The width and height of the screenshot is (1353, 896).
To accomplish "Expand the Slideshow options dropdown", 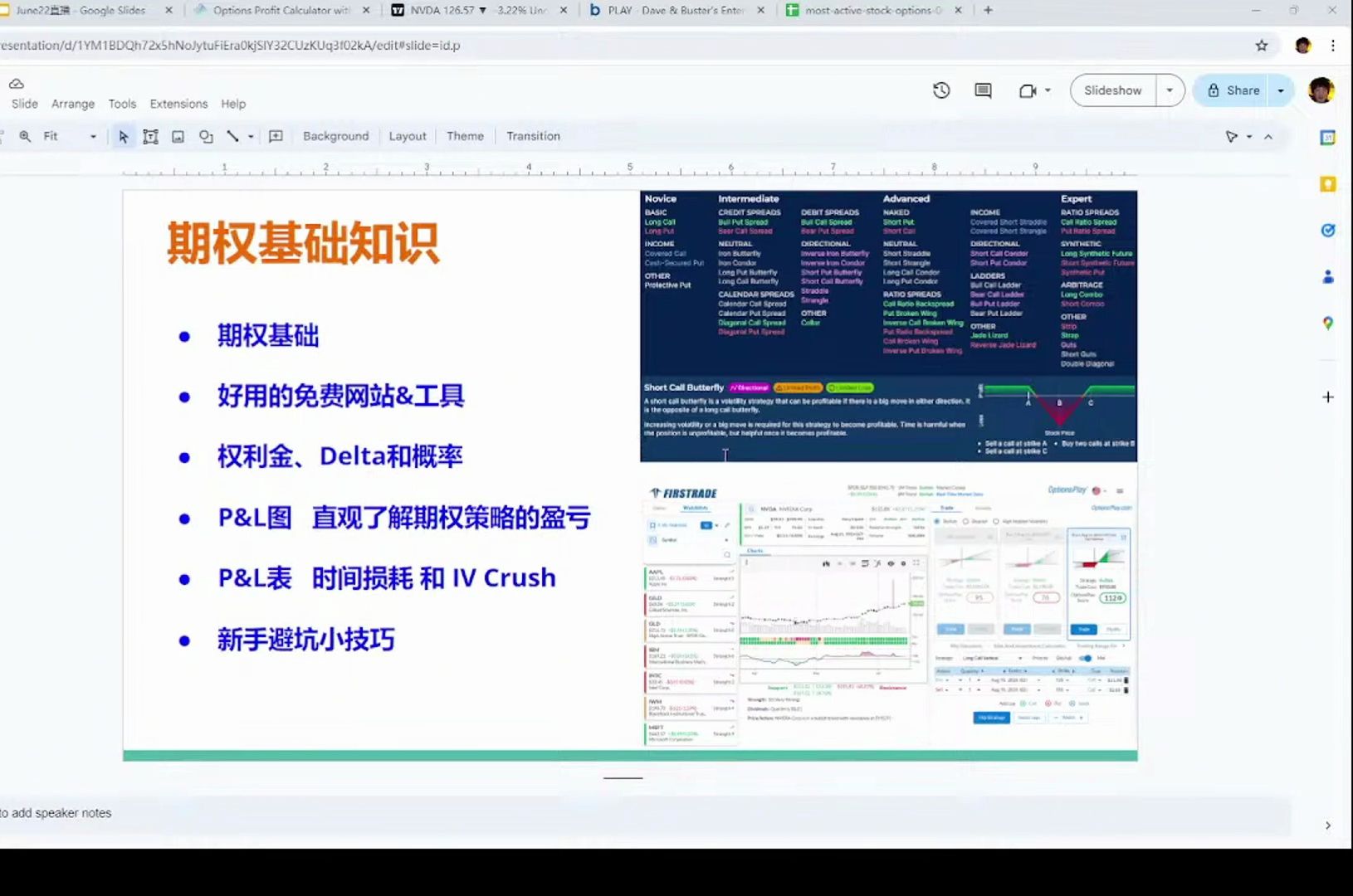I will coord(1170,90).
